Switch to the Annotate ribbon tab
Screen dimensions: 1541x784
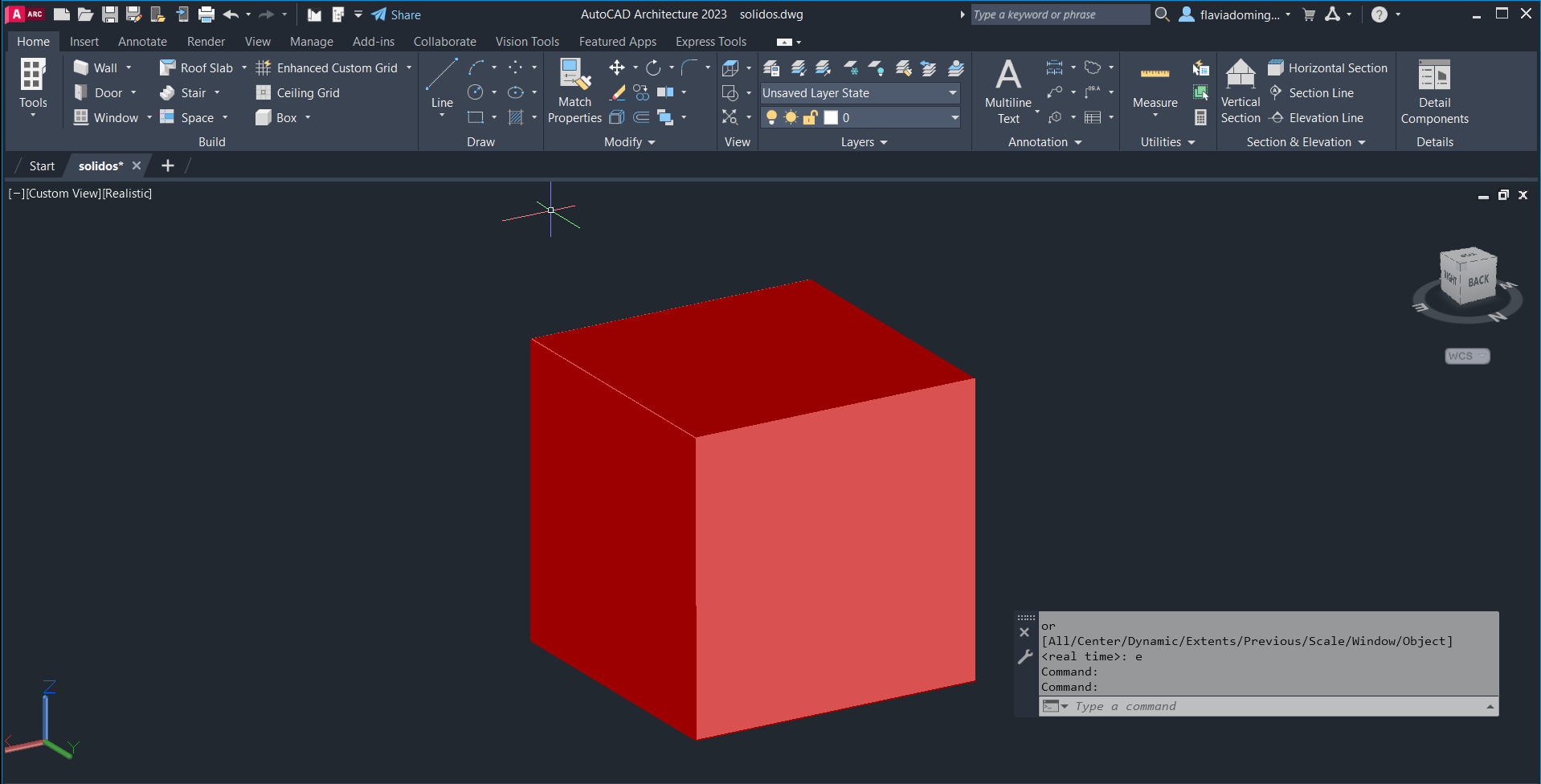142,42
